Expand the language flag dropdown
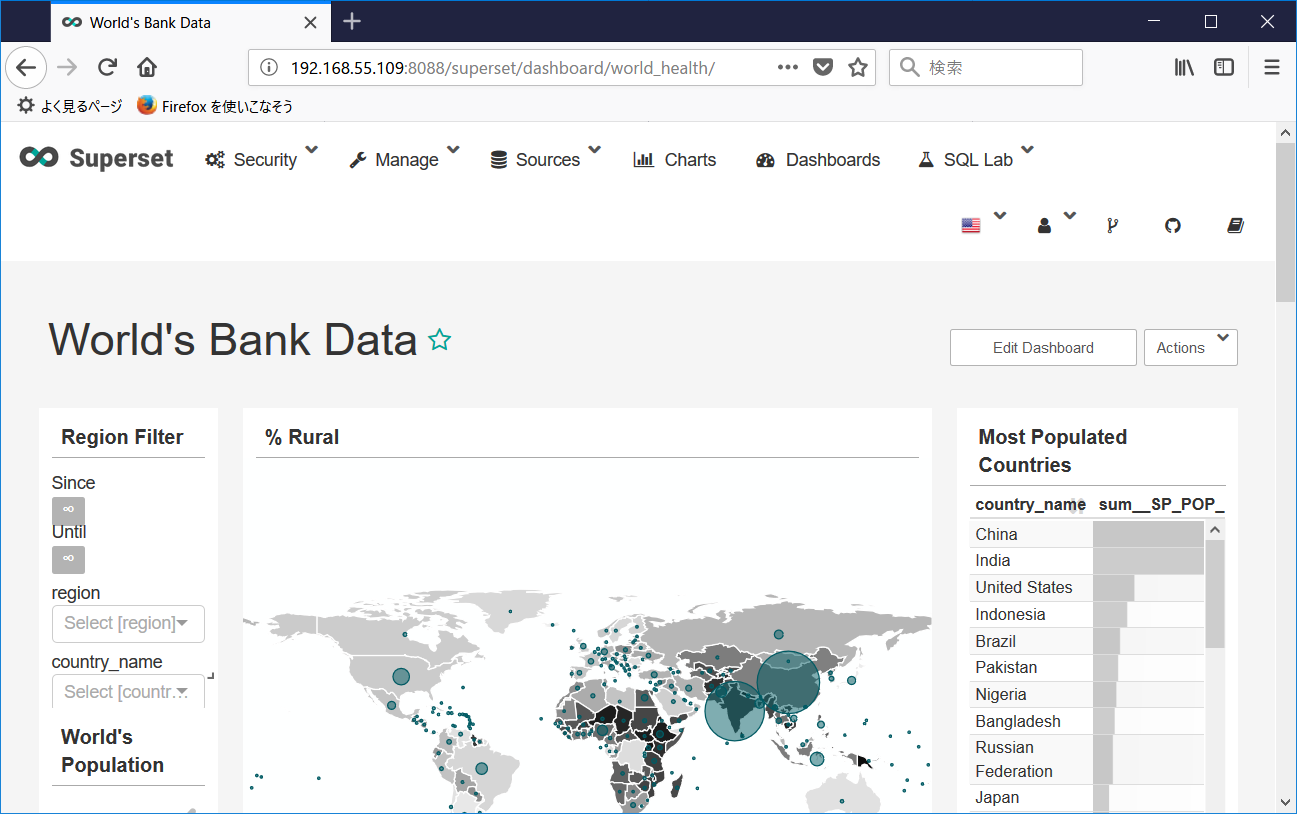 [x=983, y=224]
